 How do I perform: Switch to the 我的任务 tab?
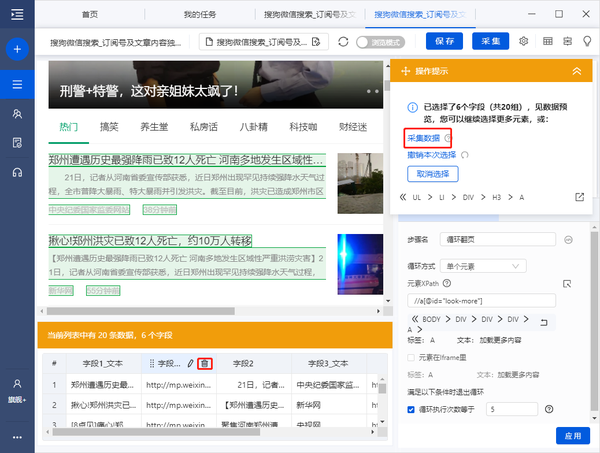click(x=200, y=15)
